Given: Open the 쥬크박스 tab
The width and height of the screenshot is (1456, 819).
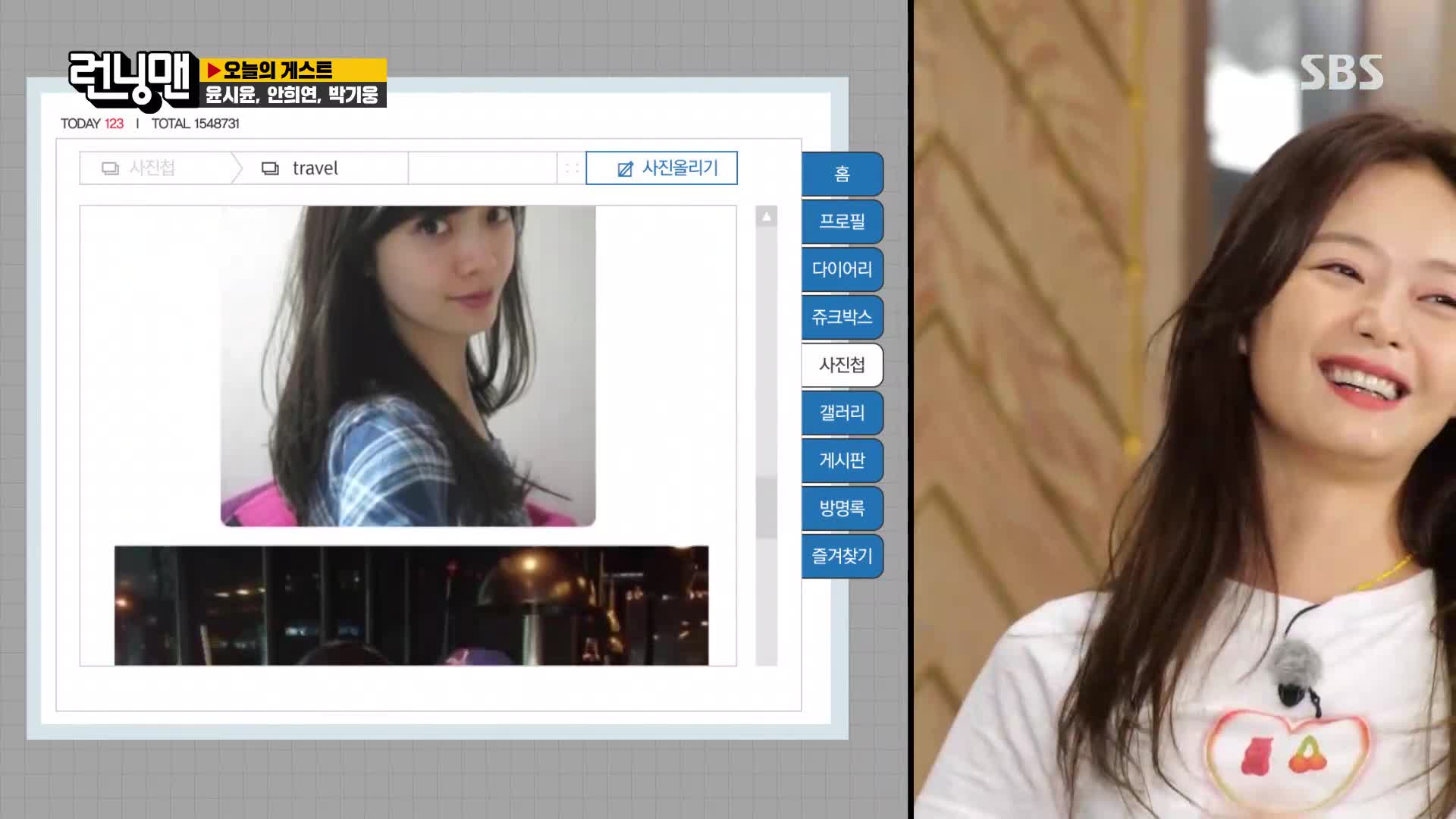Looking at the screenshot, I should tap(842, 317).
